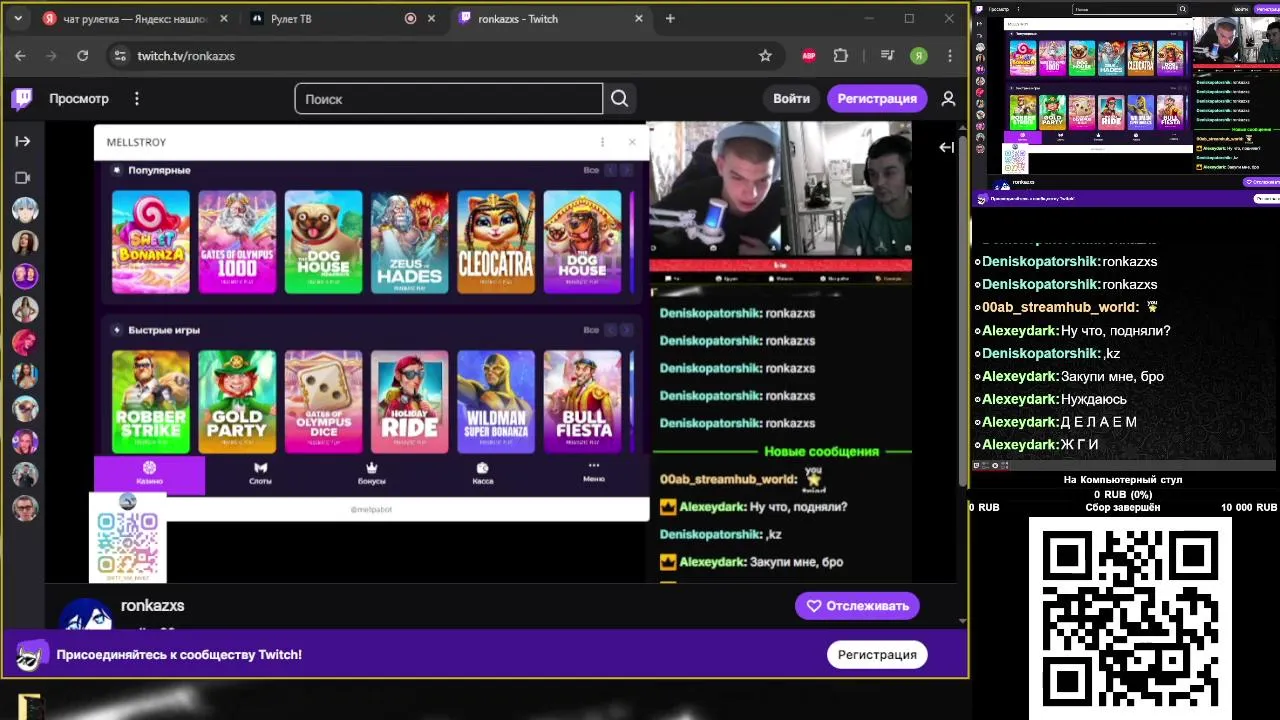Close the 'Рулет ТВ' tab
The image size is (1280, 720).
point(431,18)
